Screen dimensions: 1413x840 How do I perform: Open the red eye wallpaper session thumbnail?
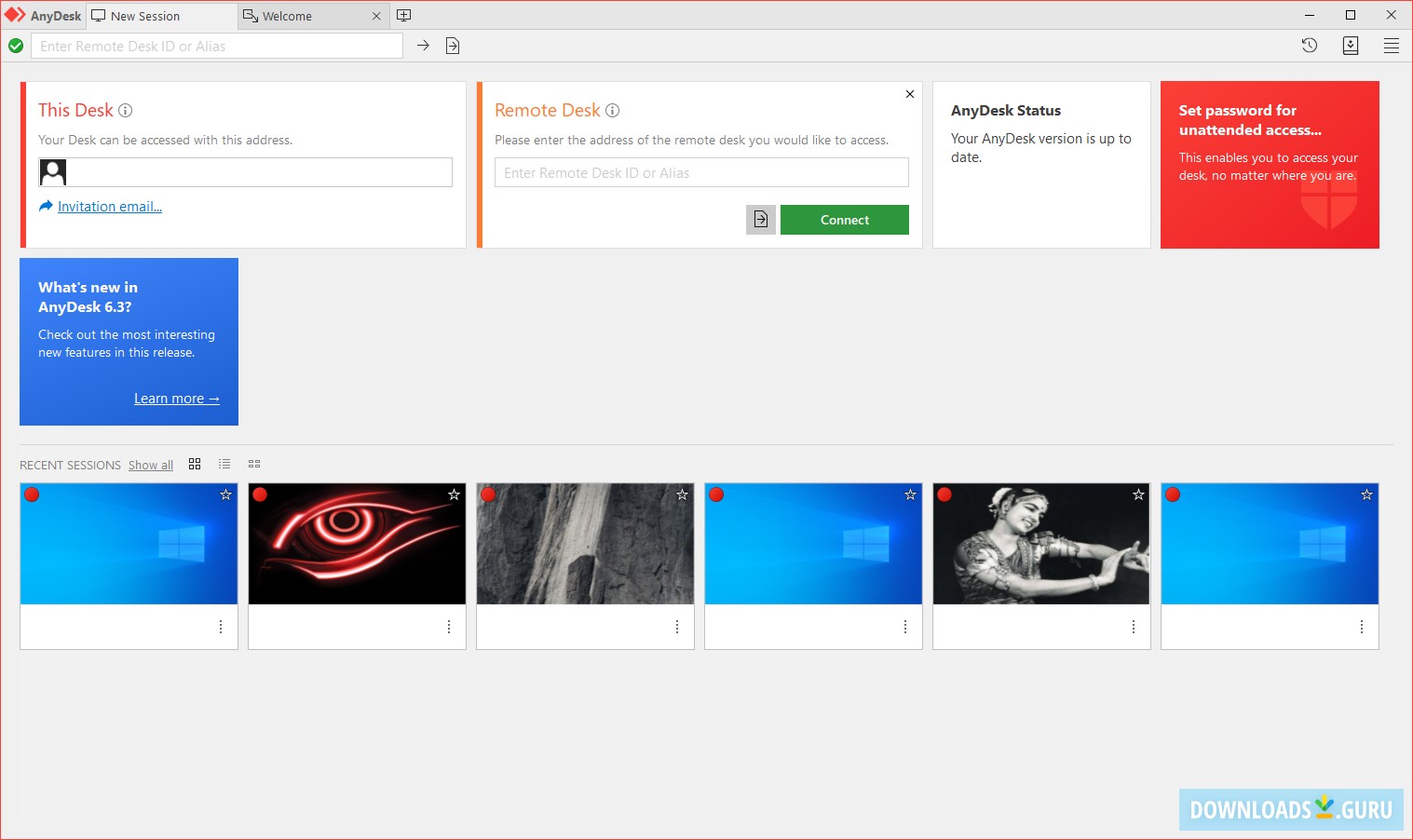click(x=357, y=544)
